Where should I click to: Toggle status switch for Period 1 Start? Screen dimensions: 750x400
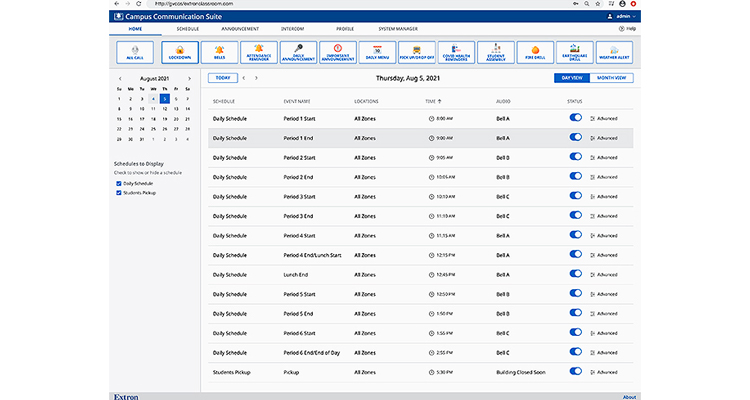[575, 118]
